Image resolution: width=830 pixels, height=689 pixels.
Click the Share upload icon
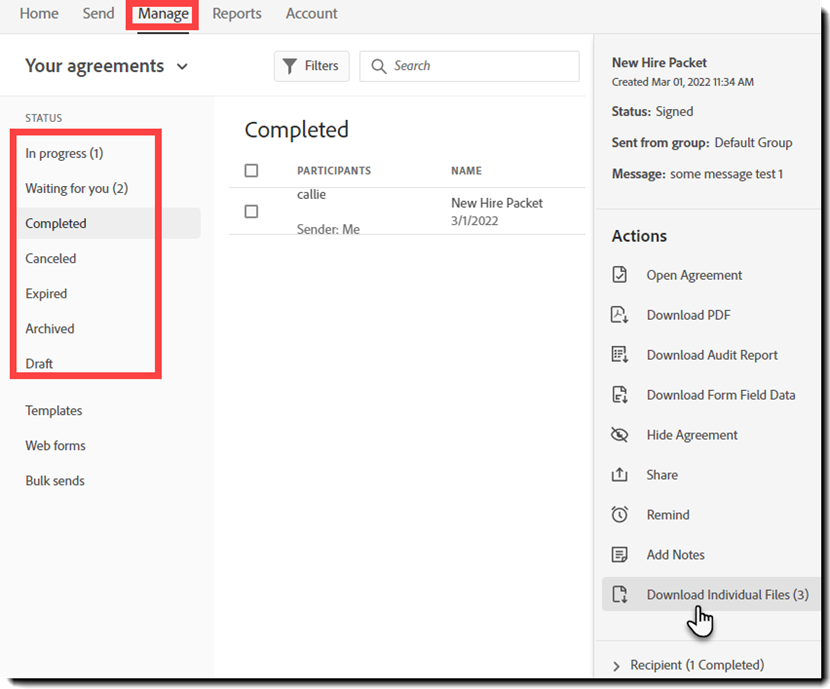click(x=621, y=474)
